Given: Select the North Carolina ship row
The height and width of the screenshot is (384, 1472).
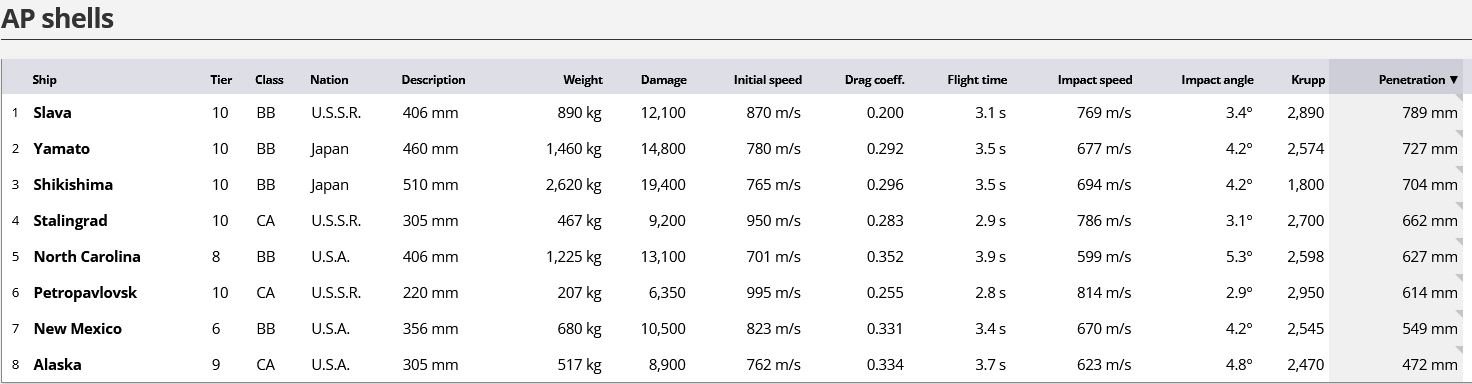Looking at the screenshot, I should [x=736, y=257].
